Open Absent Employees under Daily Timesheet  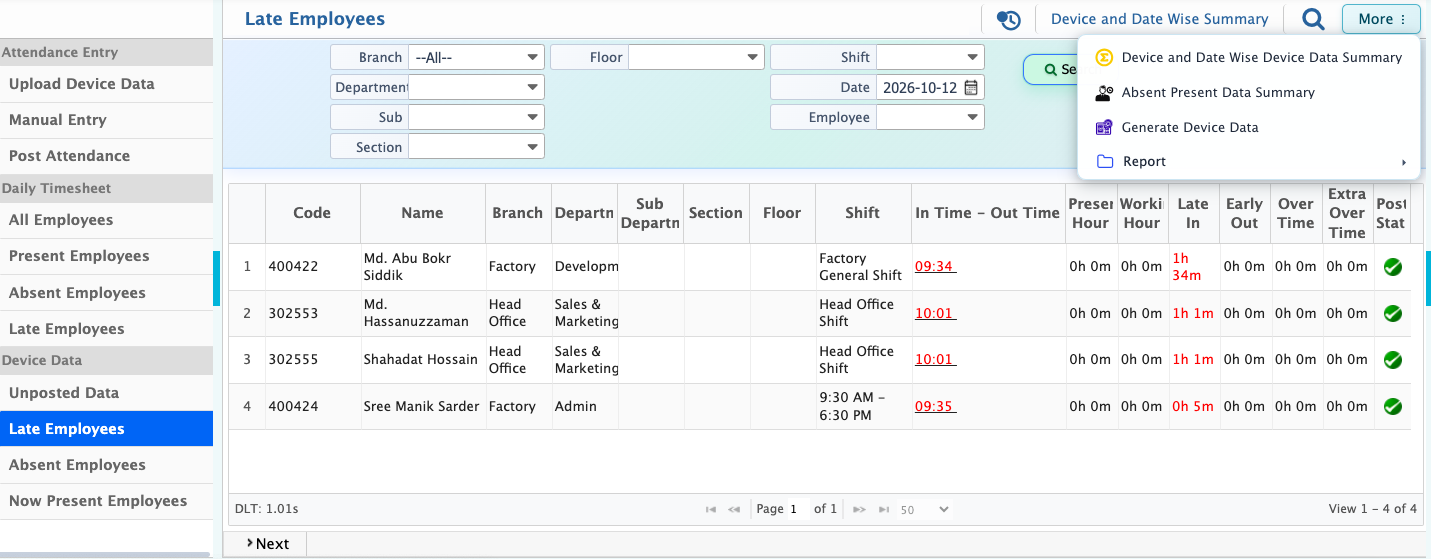tap(106, 293)
